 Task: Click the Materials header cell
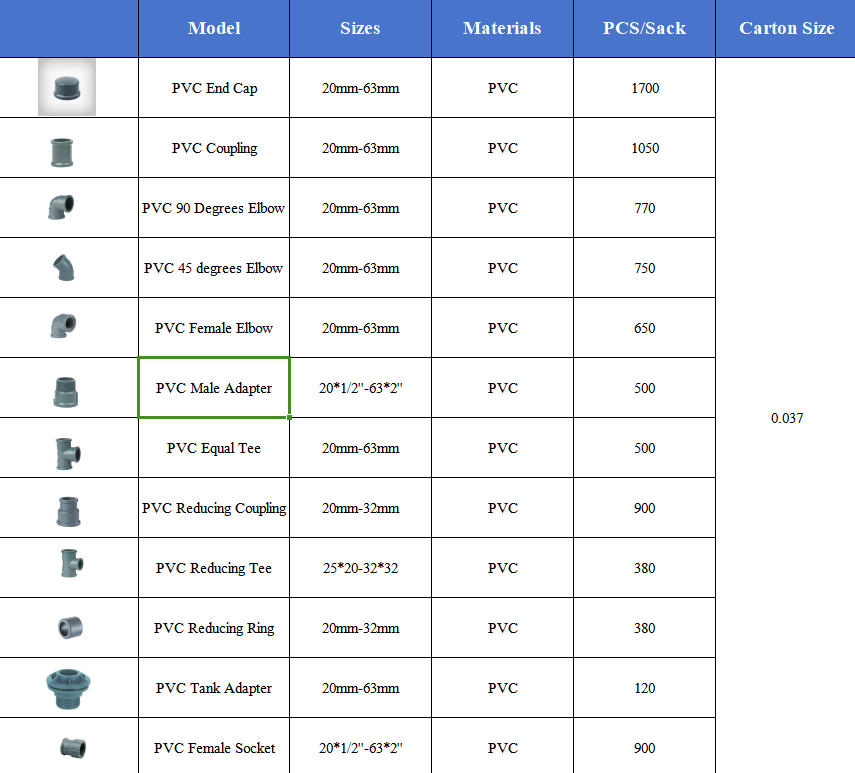pos(502,28)
